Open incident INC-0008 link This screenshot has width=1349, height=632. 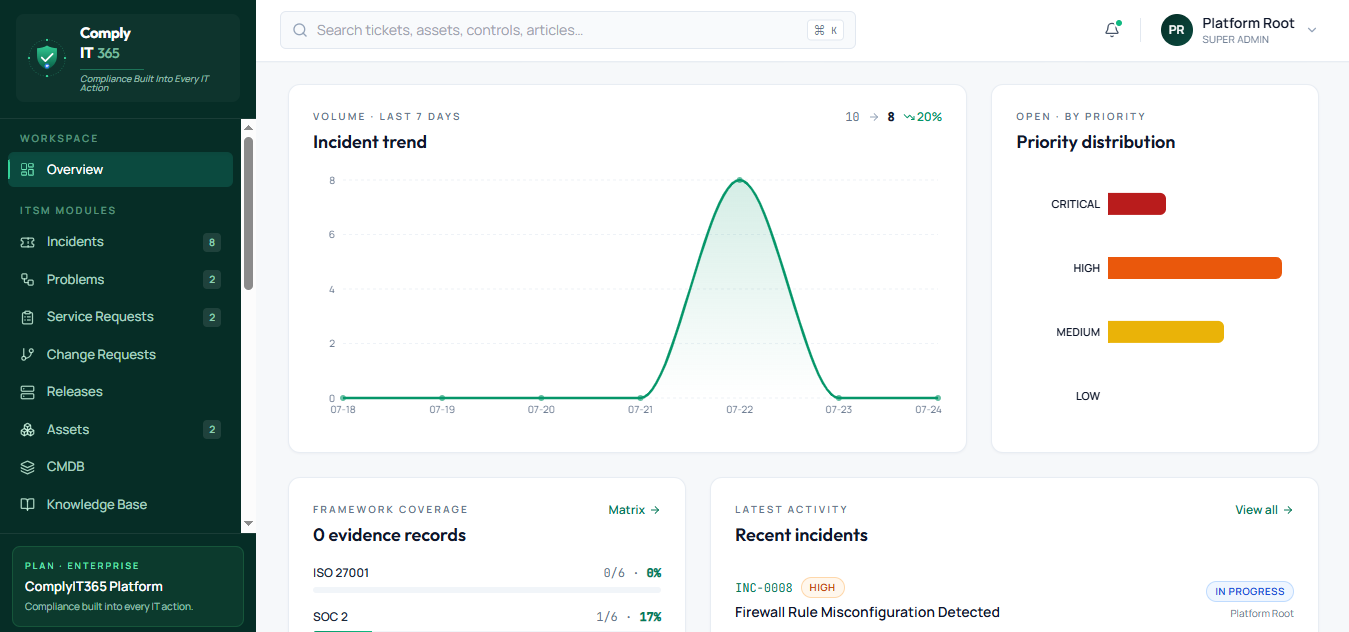pos(764,588)
